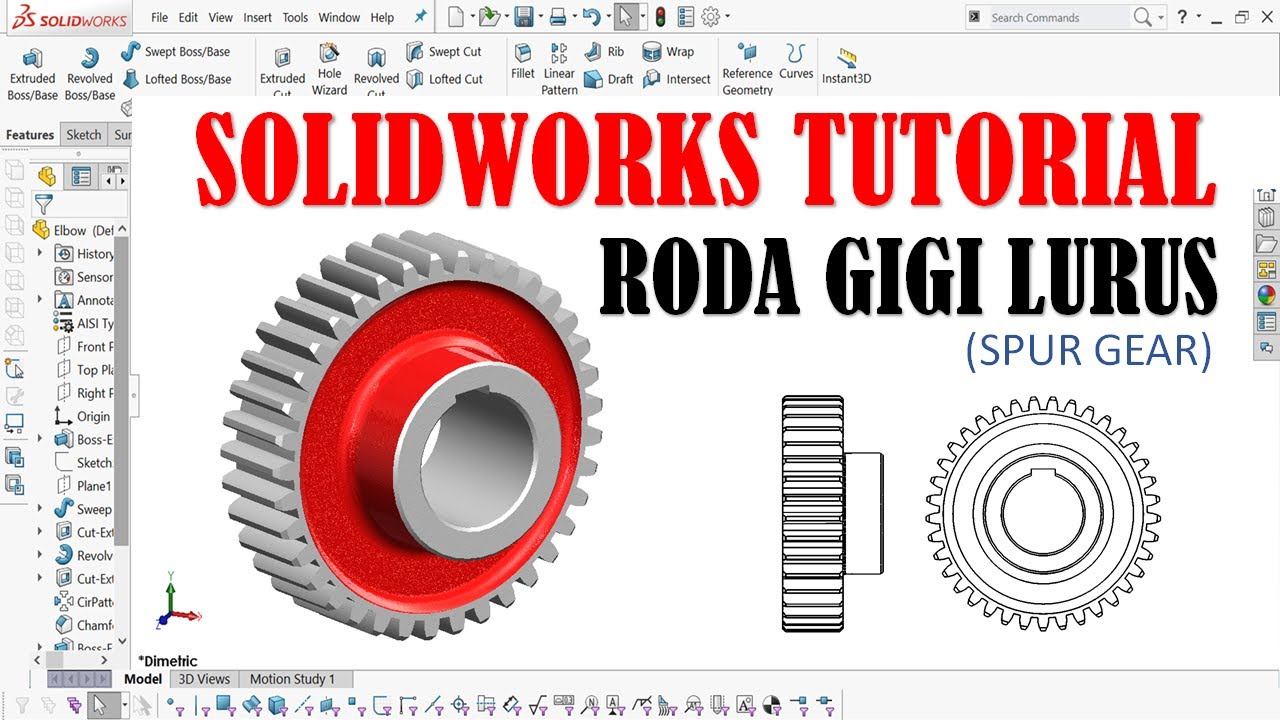Toggle the Filter Surface Bodies selection filter
The width and height of the screenshot is (1280, 720).
coord(252,706)
